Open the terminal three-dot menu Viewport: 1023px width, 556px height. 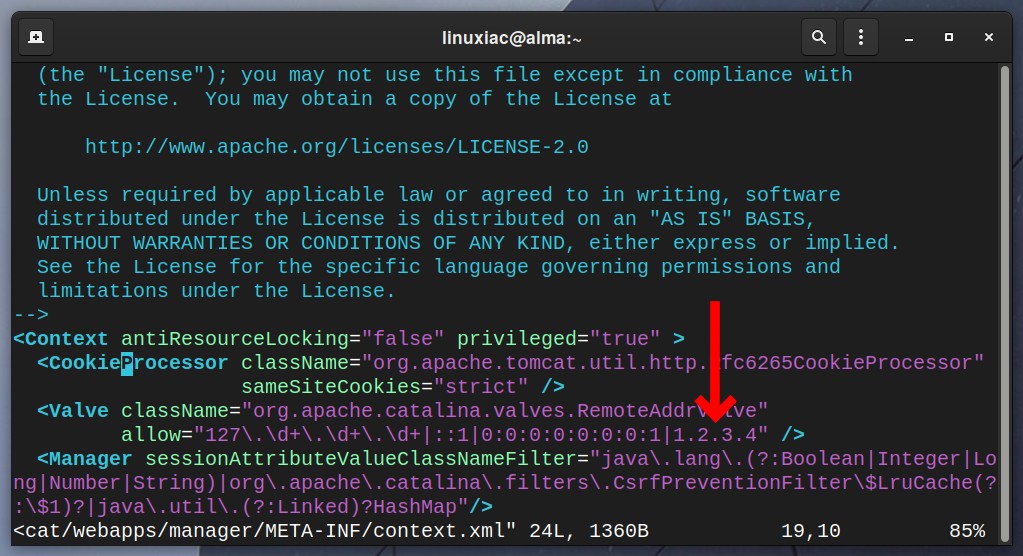pos(861,37)
